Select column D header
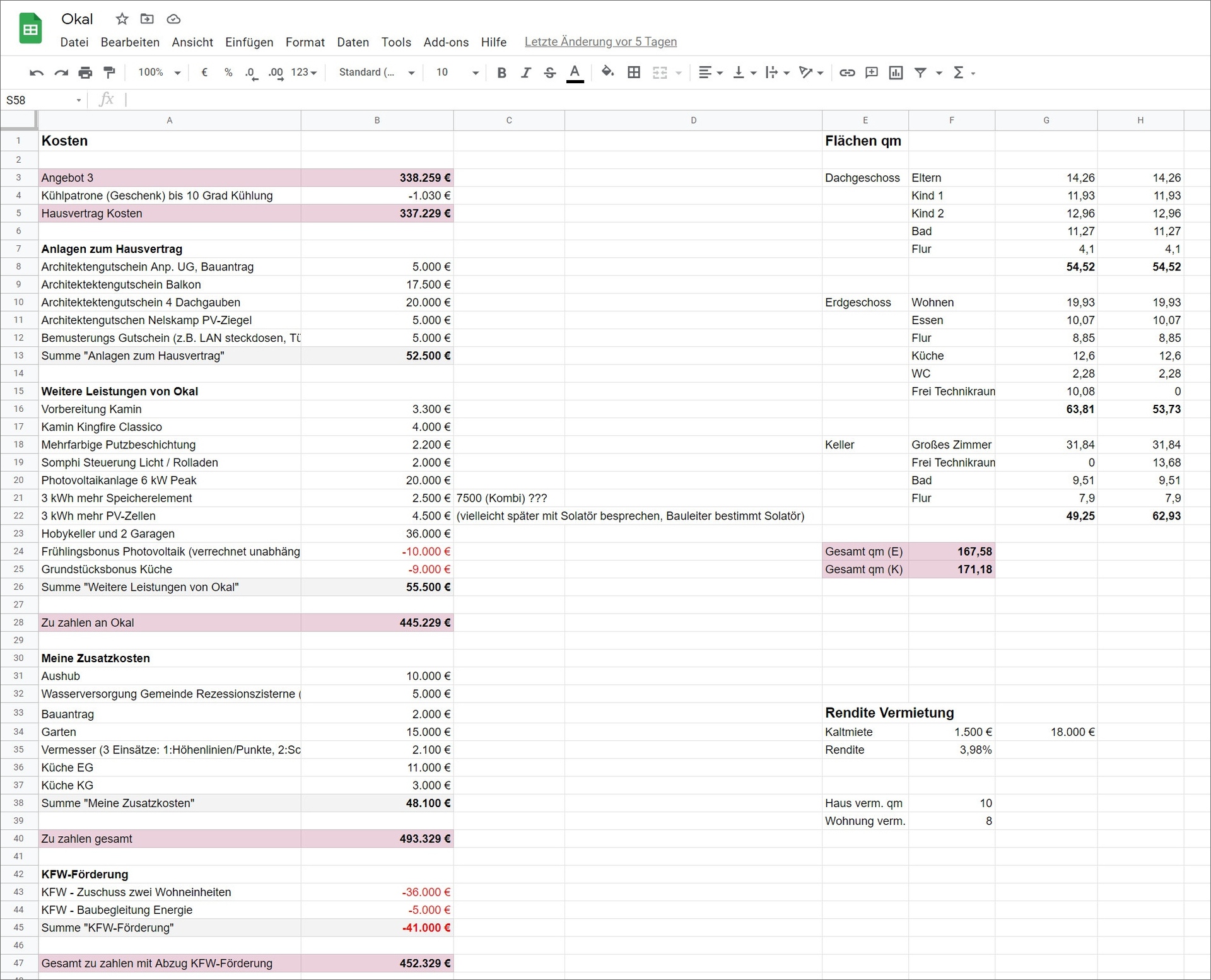This screenshot has height=980, width=1211. [x=693, y=120]
